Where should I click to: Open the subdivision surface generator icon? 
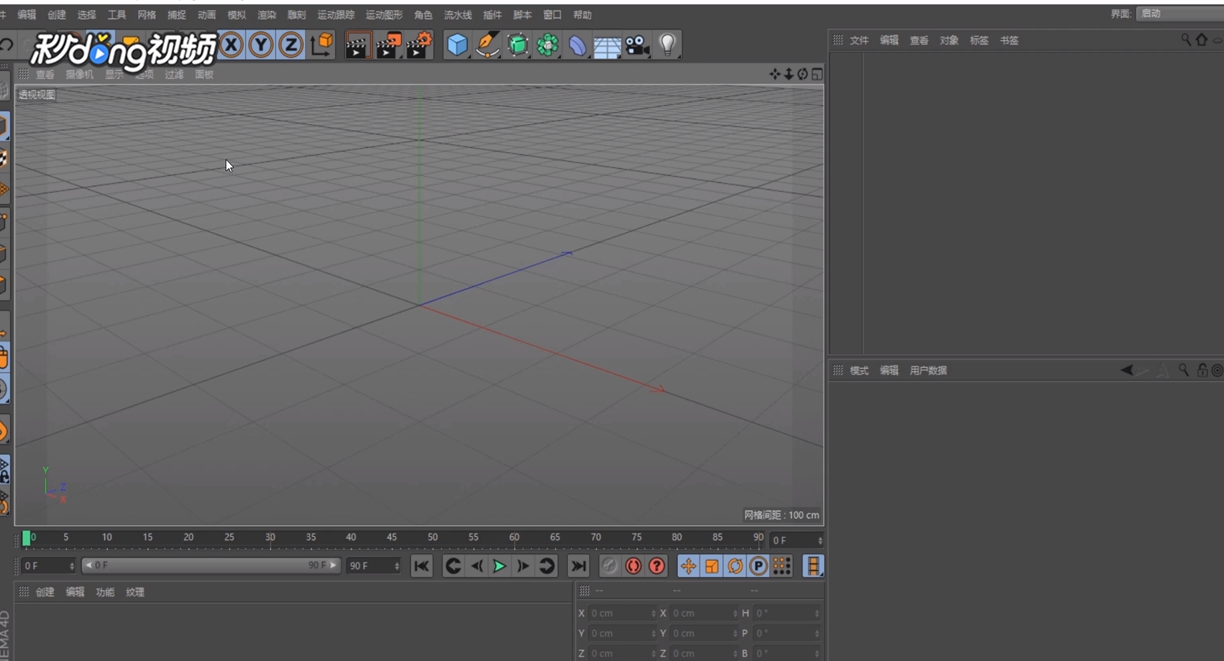[517, 45]
